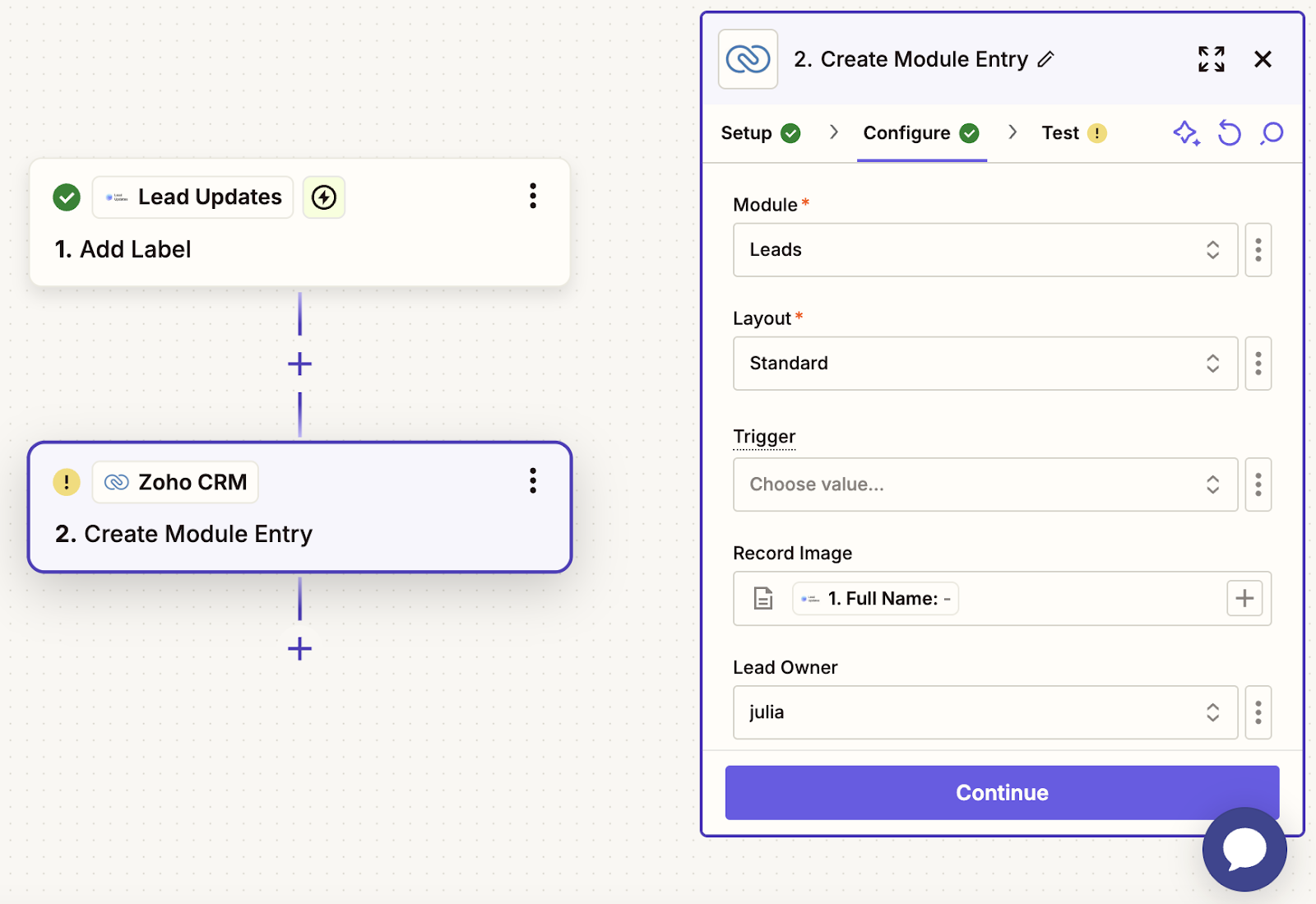The width and height of the screenshot is (1316, 904).
Task: Click the undo arrow icon in panel toolbar
Action: click(1229, 132)
